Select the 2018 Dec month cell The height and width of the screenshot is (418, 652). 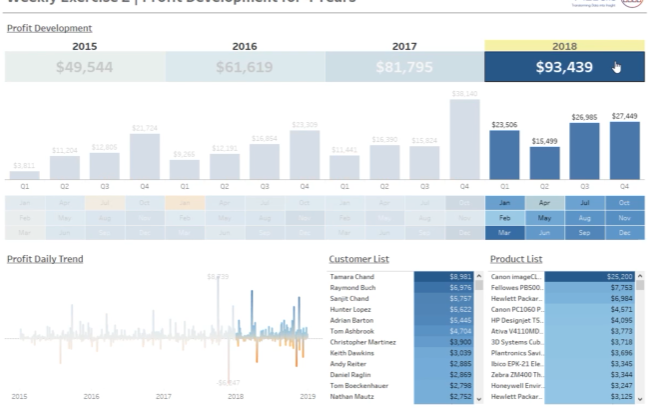coord(625,233)
